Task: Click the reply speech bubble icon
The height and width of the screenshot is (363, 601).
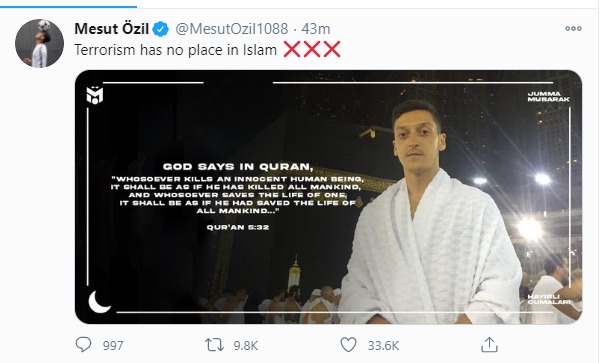Action: click(83, 345)
